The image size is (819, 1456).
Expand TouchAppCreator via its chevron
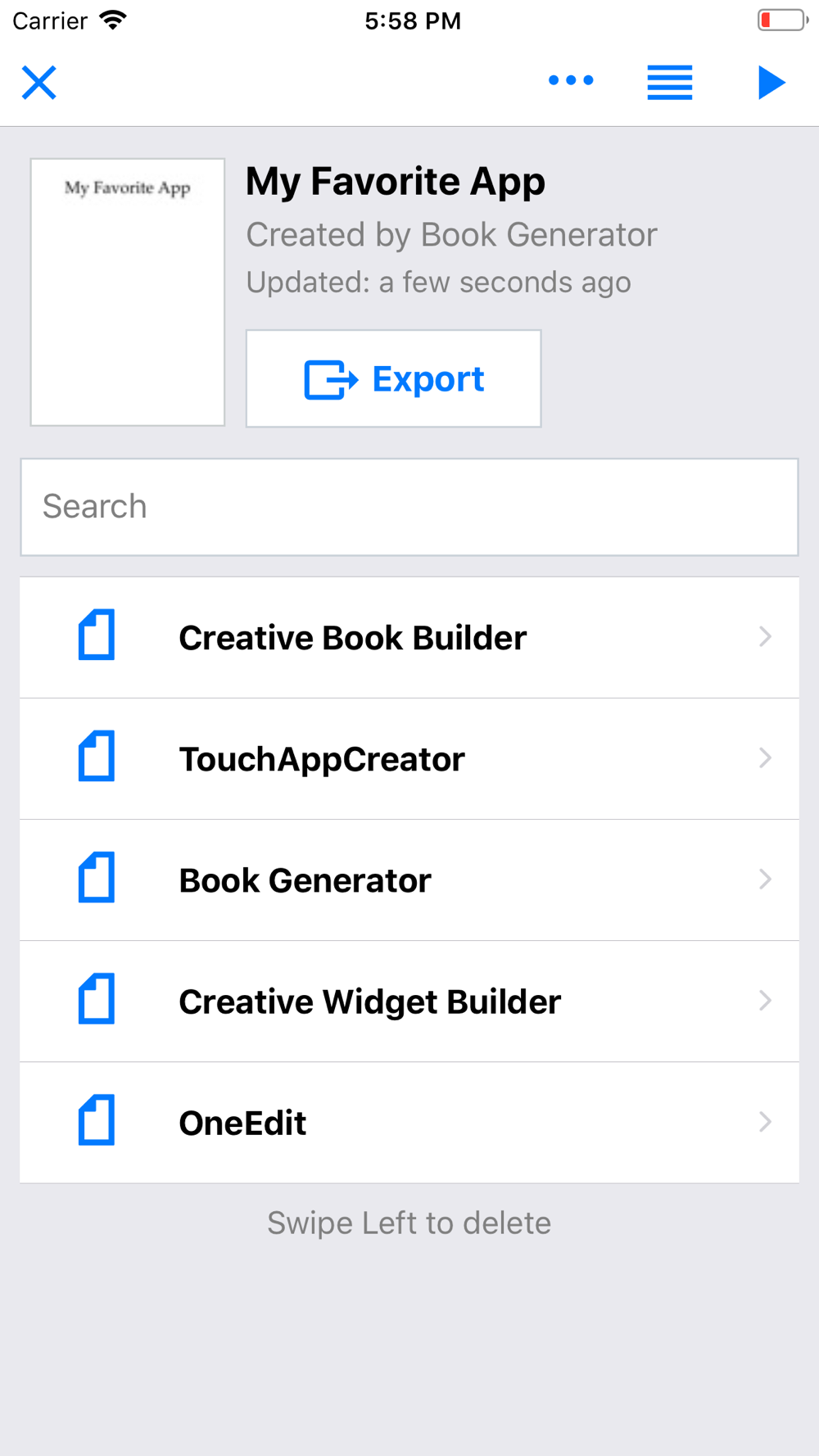coord(765,757)
